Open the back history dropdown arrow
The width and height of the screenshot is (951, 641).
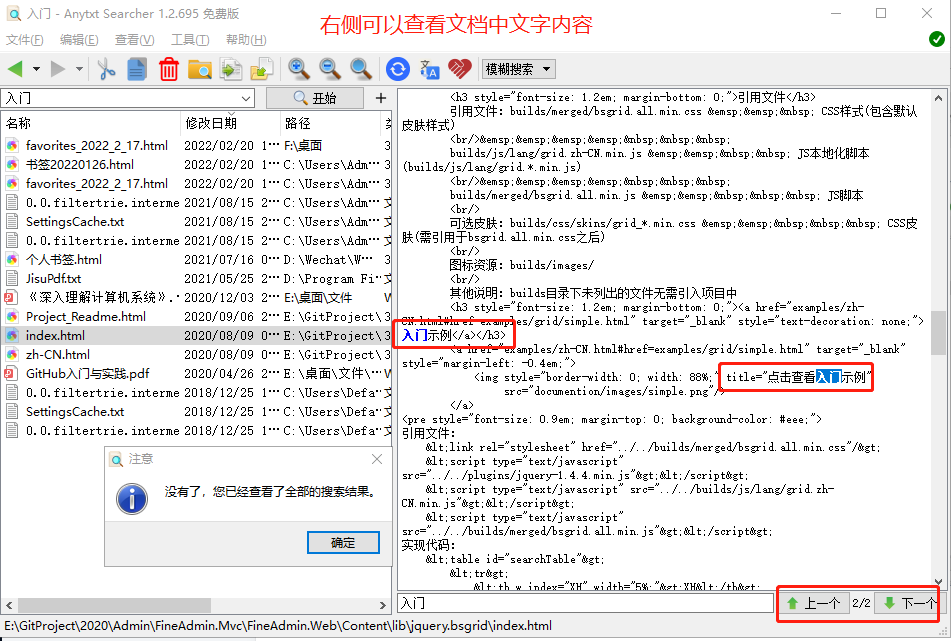36,69
